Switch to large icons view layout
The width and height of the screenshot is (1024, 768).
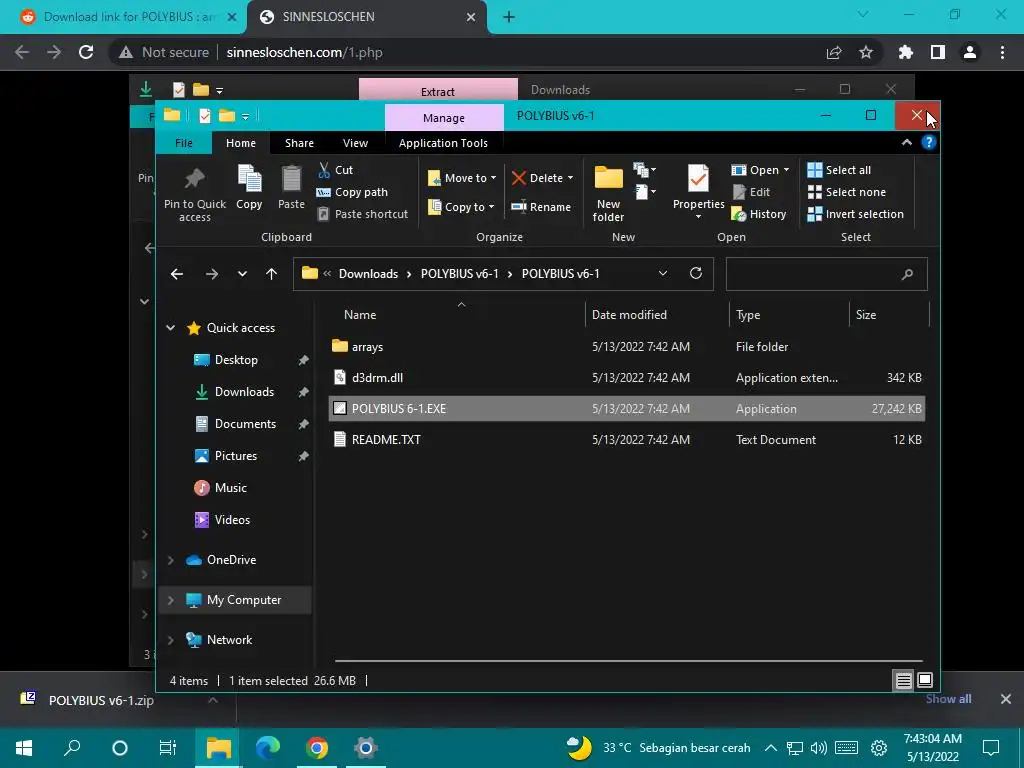925,680
